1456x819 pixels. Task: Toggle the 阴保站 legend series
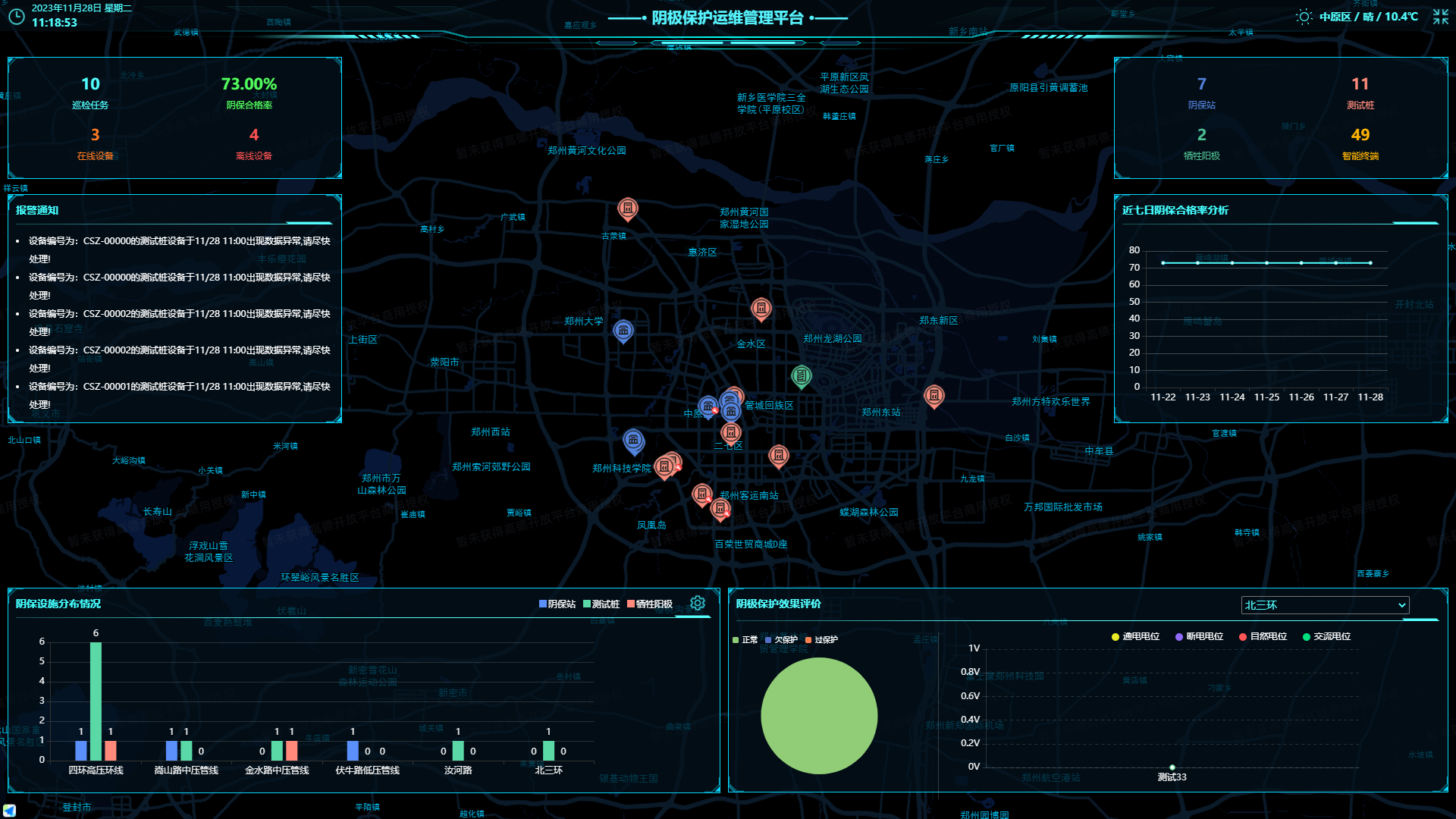(x=557, y=604)
